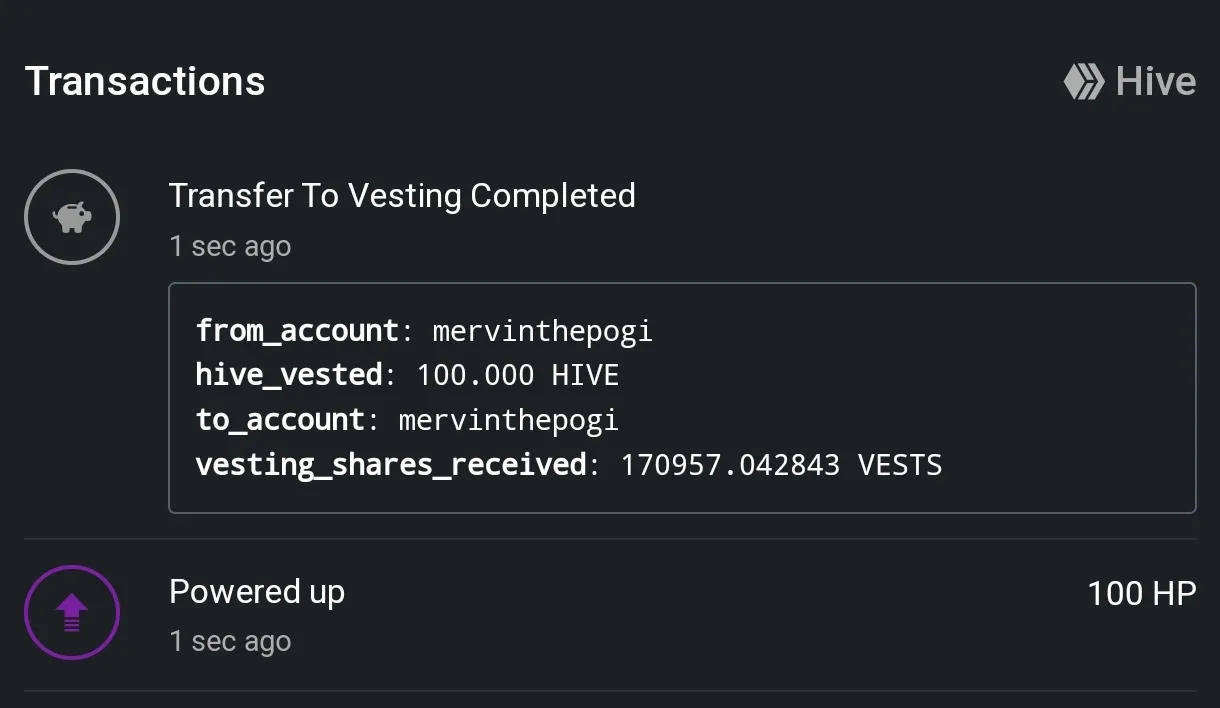Image resolution: width=1220 pixels, height=708 pixels.
Task: Click the 100 HP amount
Action: pos(1142,593)
